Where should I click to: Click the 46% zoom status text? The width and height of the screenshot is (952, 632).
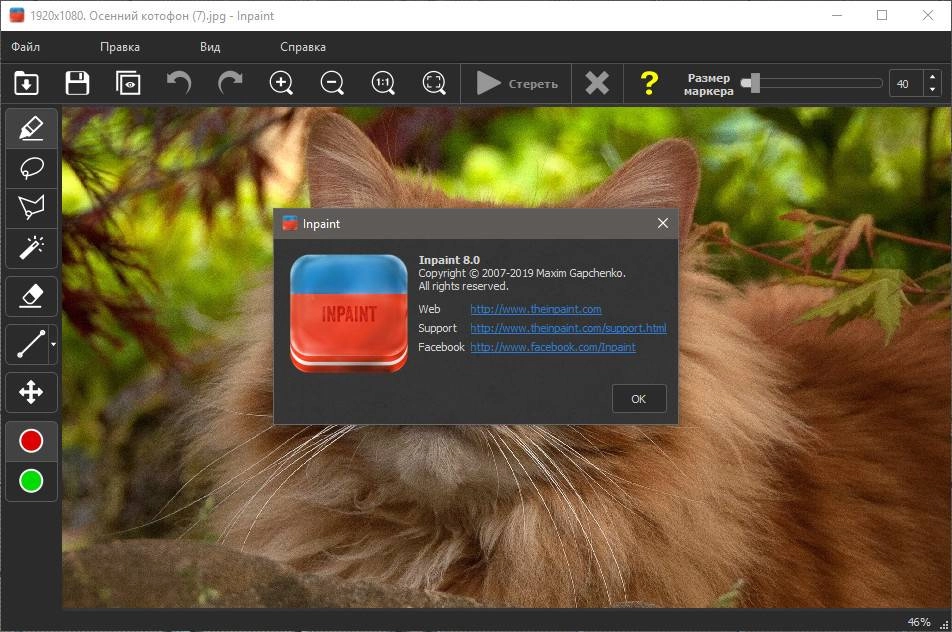919,622
